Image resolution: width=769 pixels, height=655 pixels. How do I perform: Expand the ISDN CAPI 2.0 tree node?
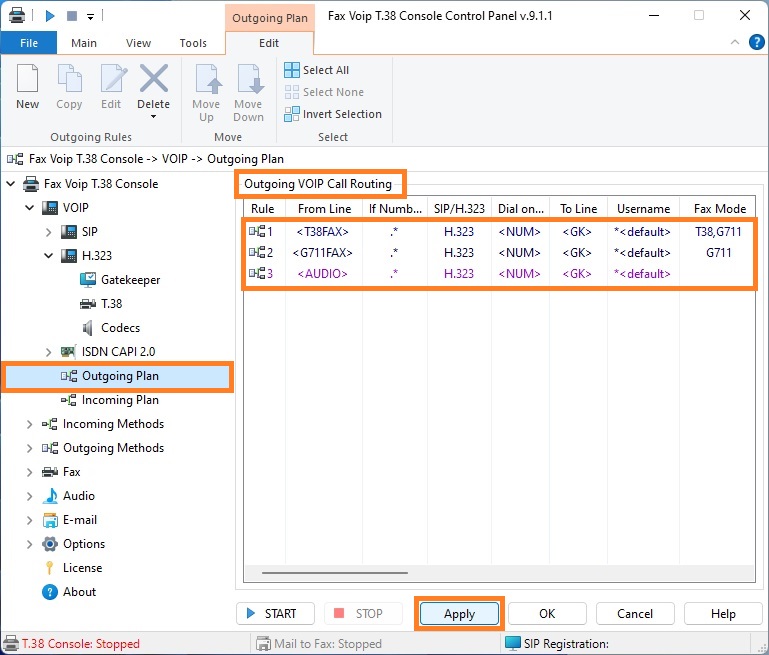[49, 352]
